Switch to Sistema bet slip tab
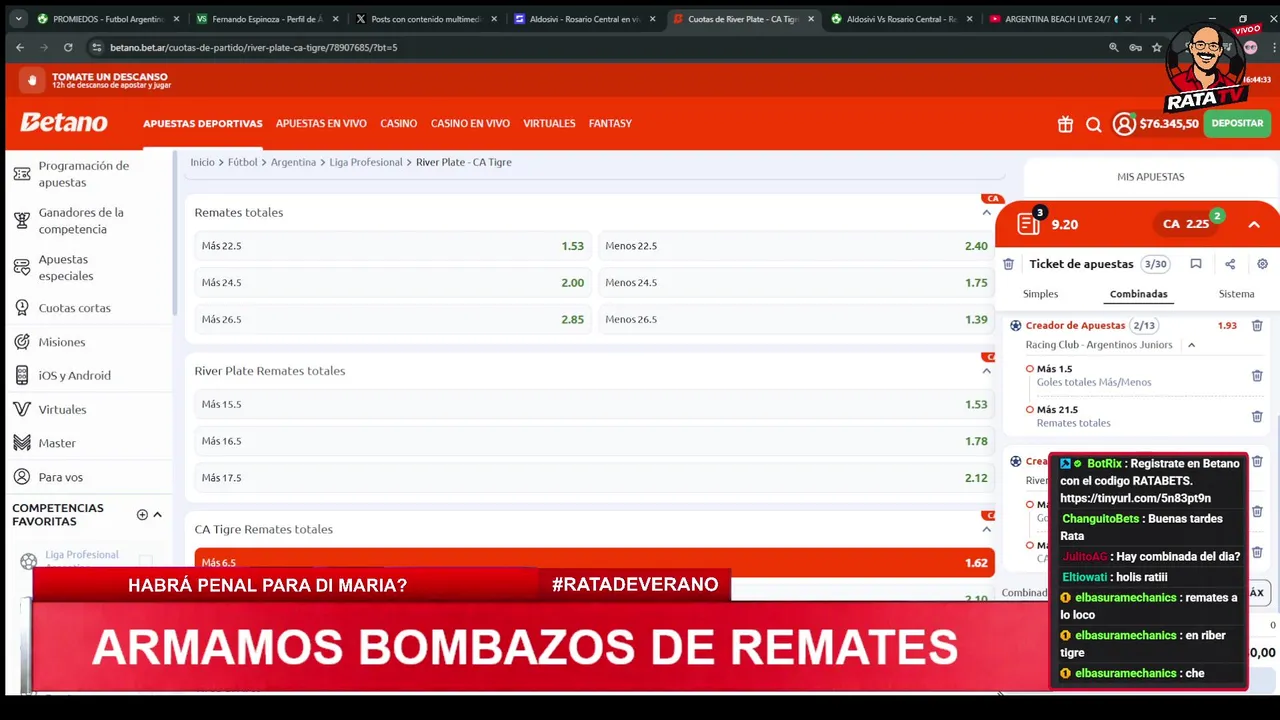 pos(1236,294)
